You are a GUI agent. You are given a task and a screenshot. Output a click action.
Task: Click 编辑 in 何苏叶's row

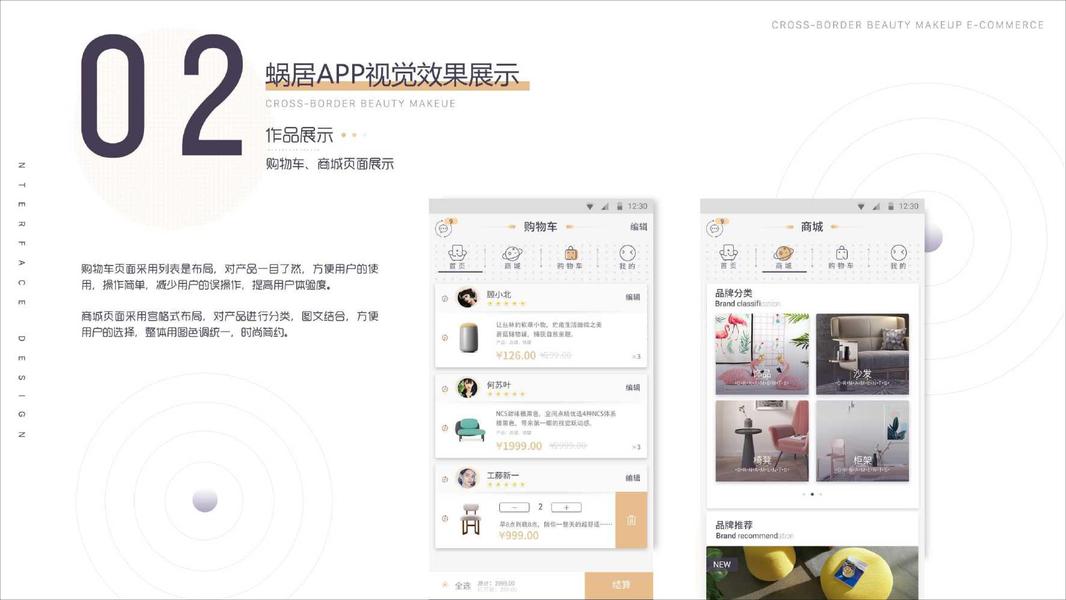point(632,388)
